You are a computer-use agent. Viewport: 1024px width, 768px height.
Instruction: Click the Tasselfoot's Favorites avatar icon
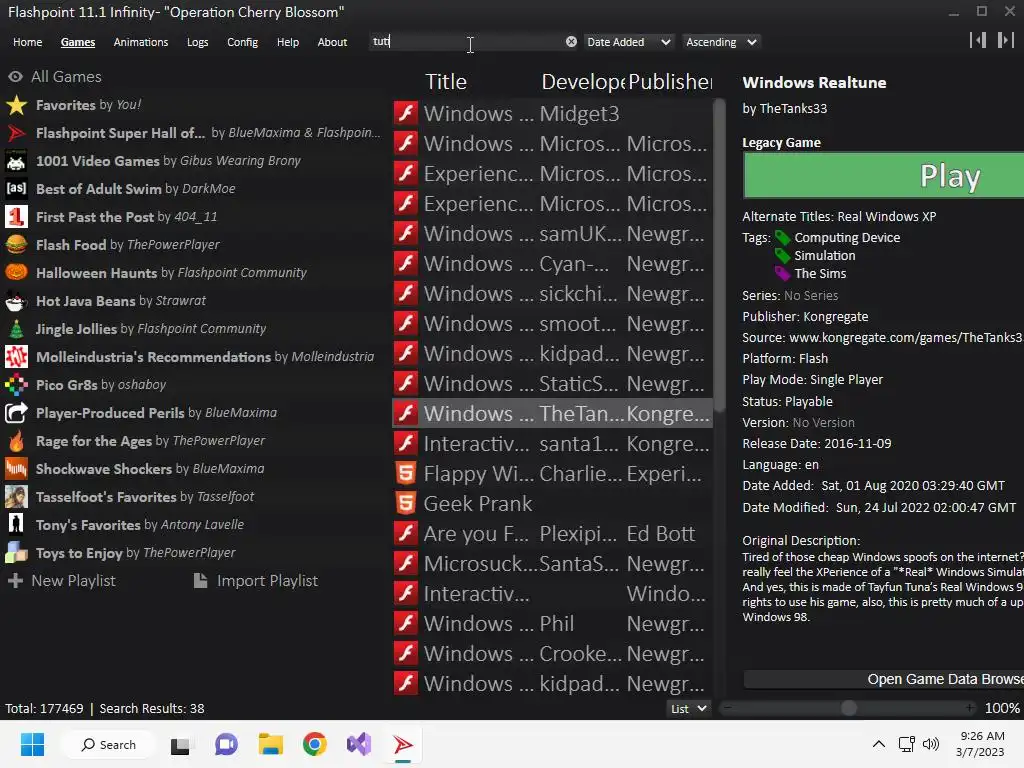click(16, 497)
